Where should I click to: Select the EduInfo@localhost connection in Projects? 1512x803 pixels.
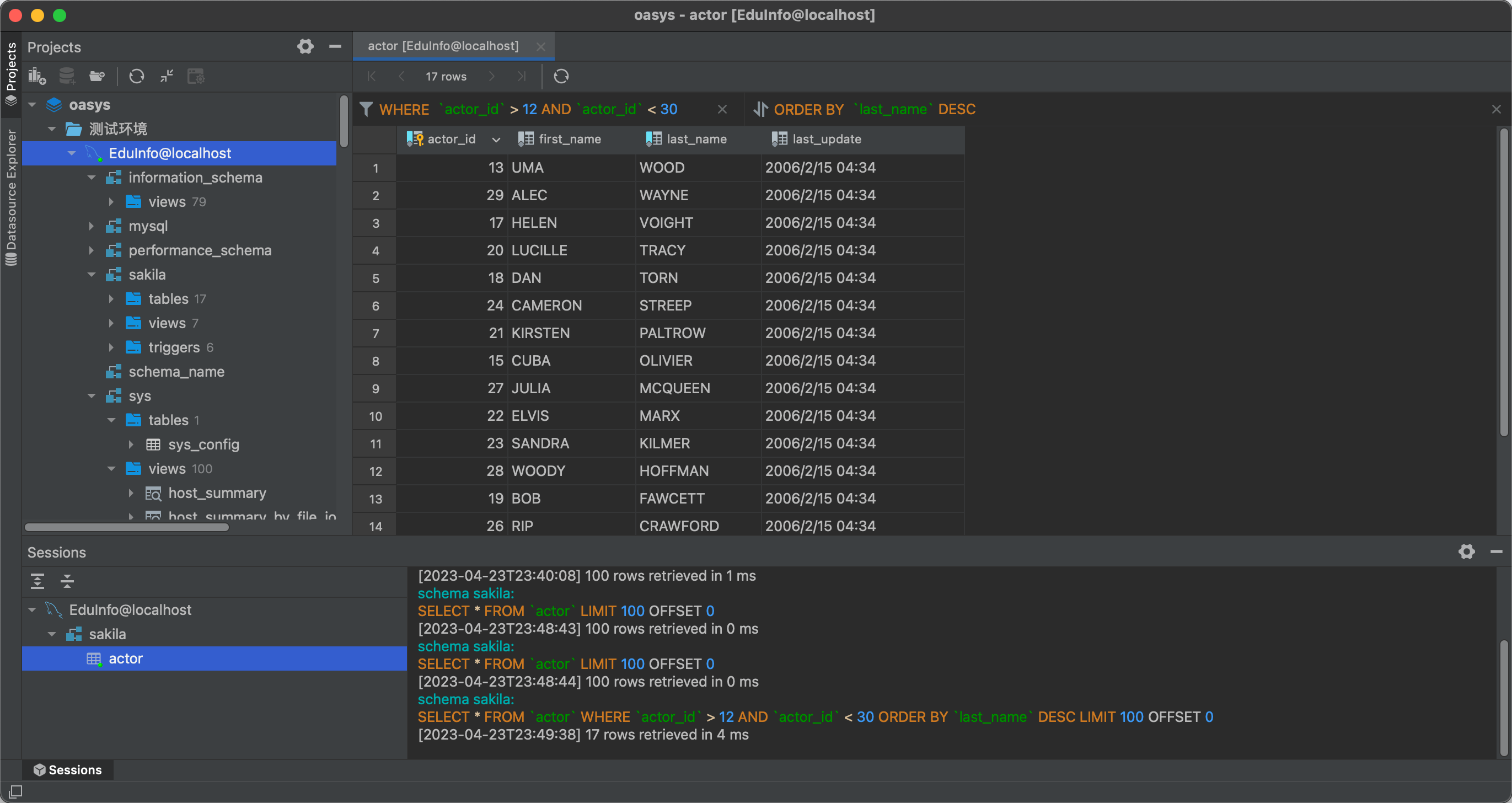[180, 153]
